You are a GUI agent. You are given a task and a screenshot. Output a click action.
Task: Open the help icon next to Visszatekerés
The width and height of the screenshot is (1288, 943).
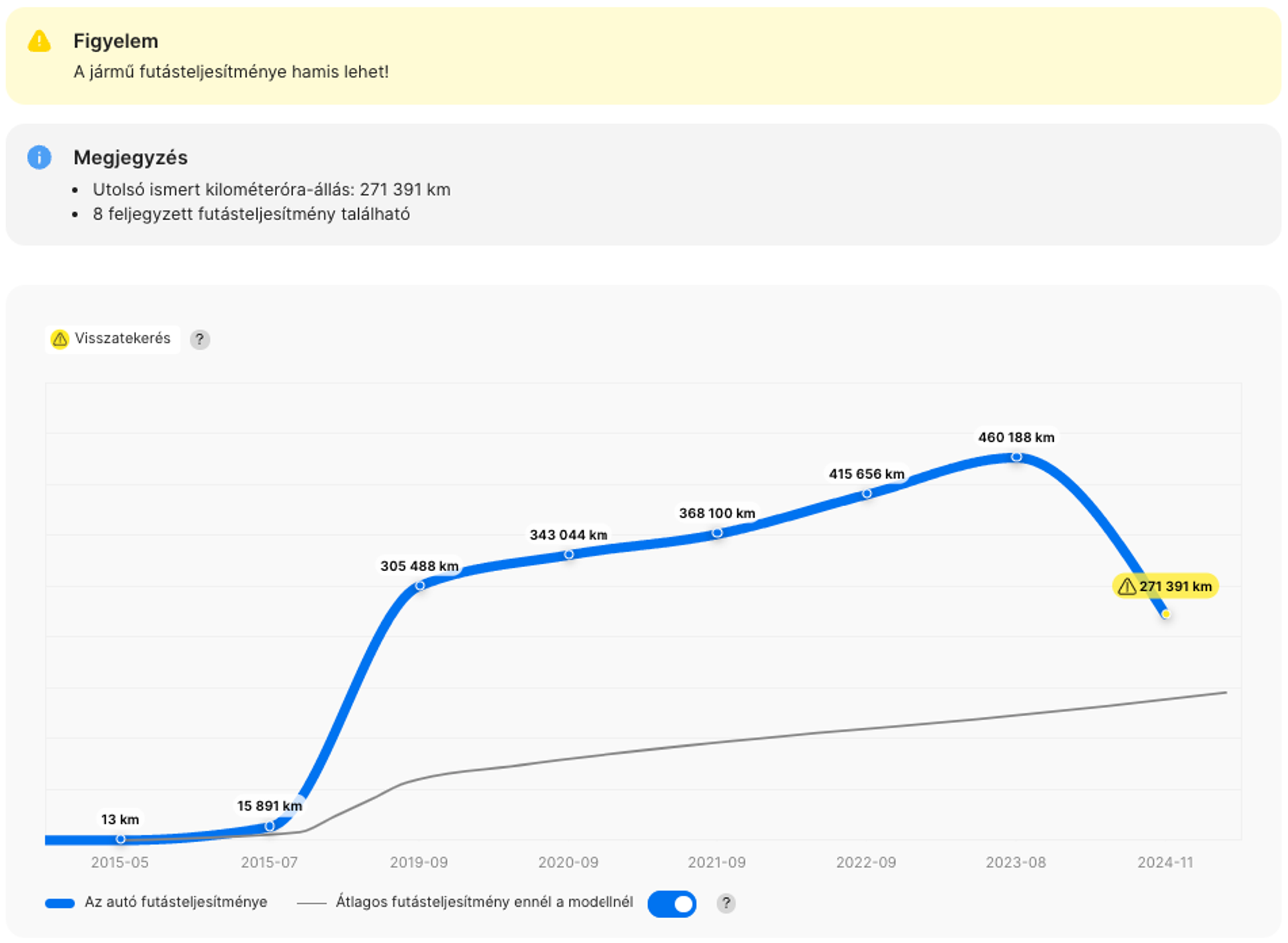(x=199, y=340)
